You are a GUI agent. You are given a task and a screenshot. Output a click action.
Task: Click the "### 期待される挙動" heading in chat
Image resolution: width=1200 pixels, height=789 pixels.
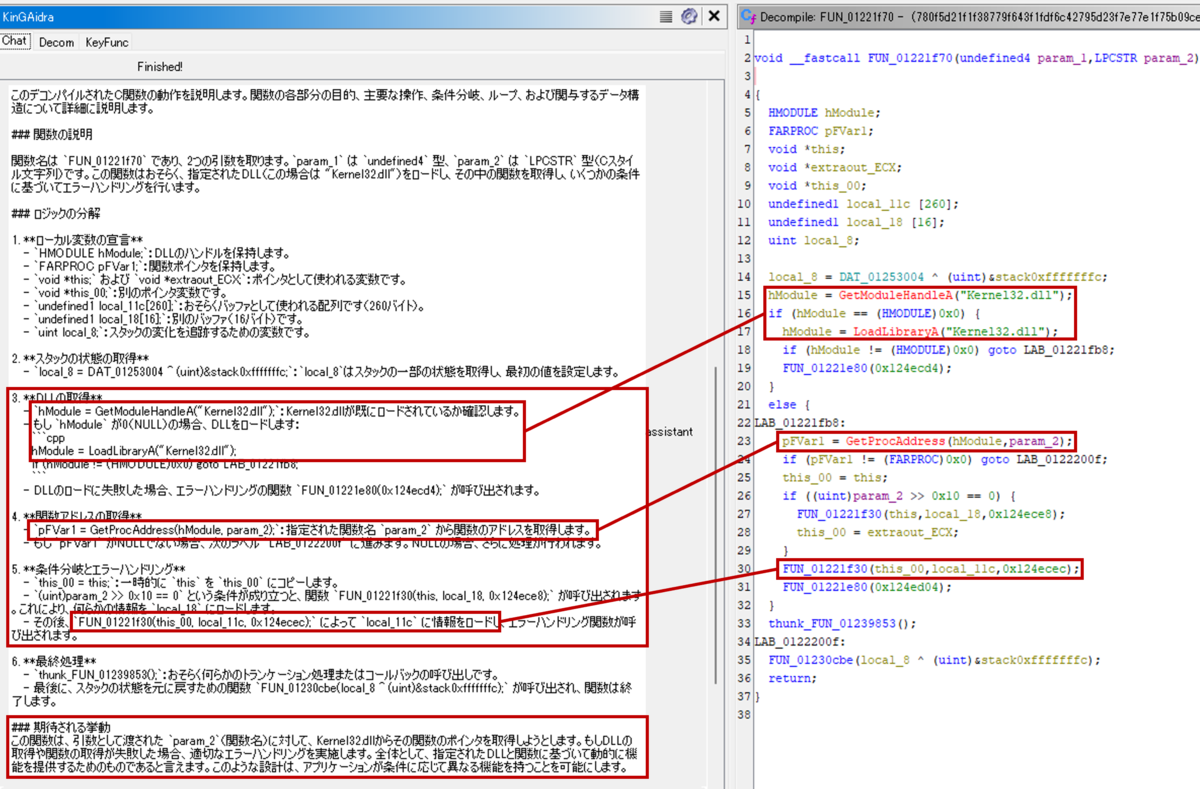[x=60, y=726]
